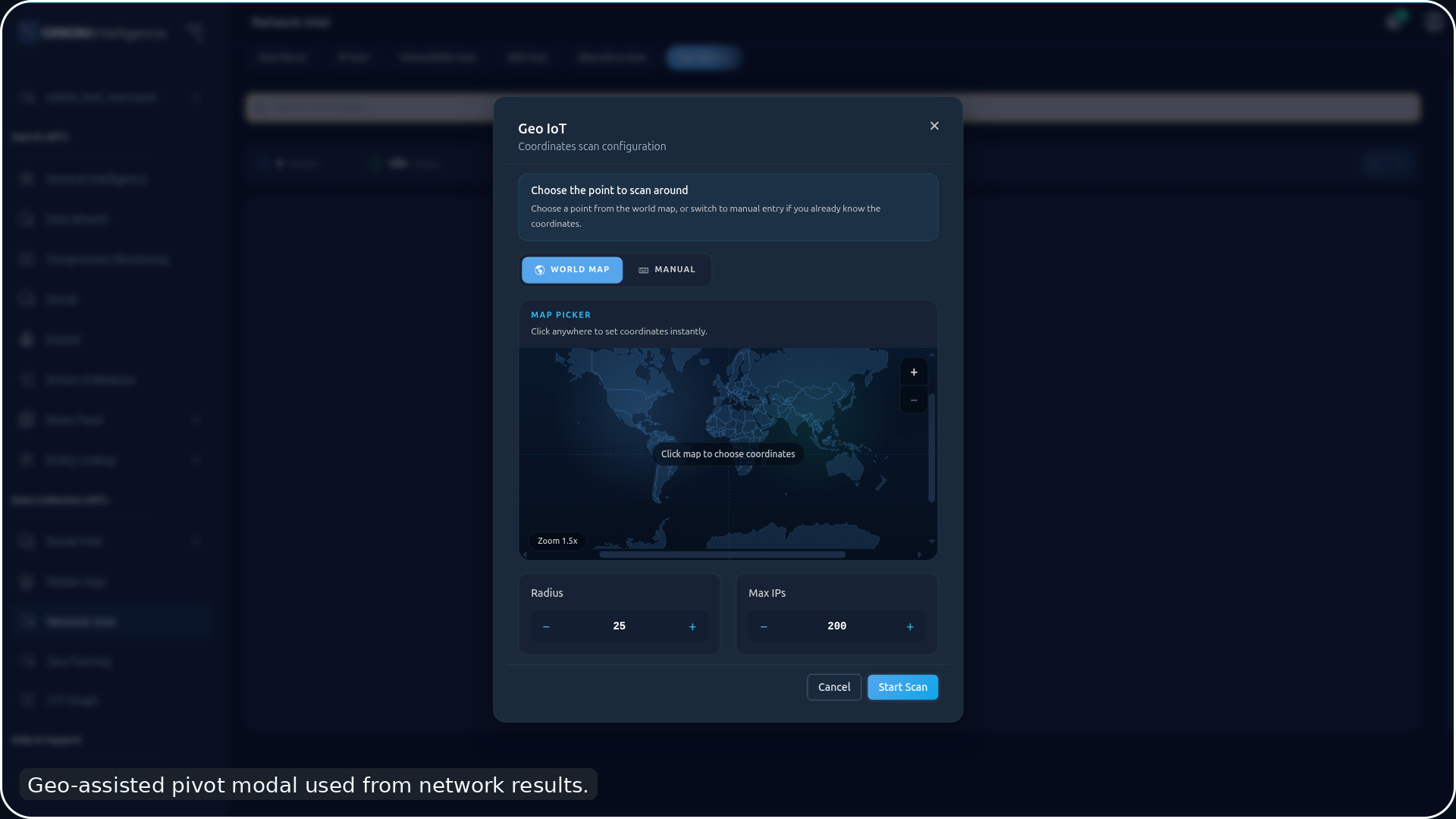Decrease the Max IPs value
Viewport: 1456px width, 819px height.
(x=764, y=626)
